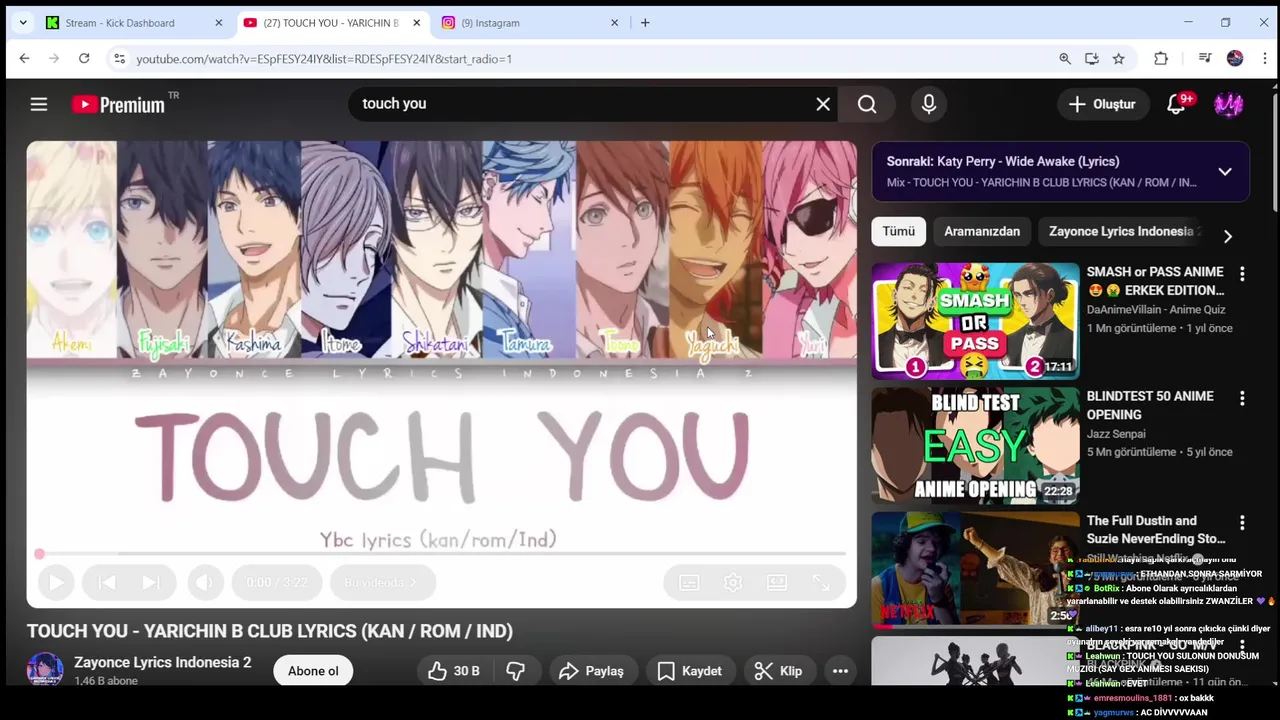Open Zayonce Lyrics Indonesia 2 channel avatar
Image resolution: width=1280 pixels, height=720 pixels.
(45, 670)
